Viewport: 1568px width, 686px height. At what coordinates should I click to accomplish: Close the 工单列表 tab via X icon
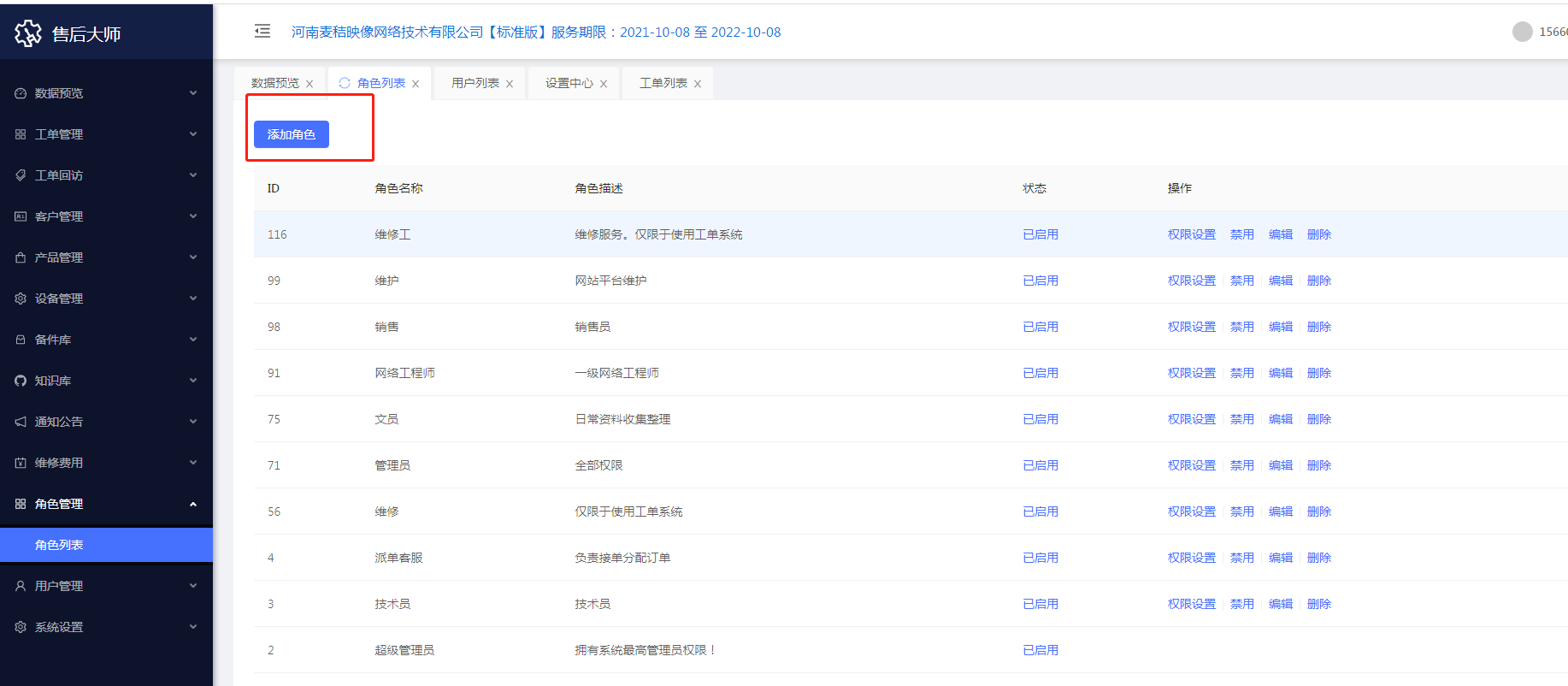point(698,84)
